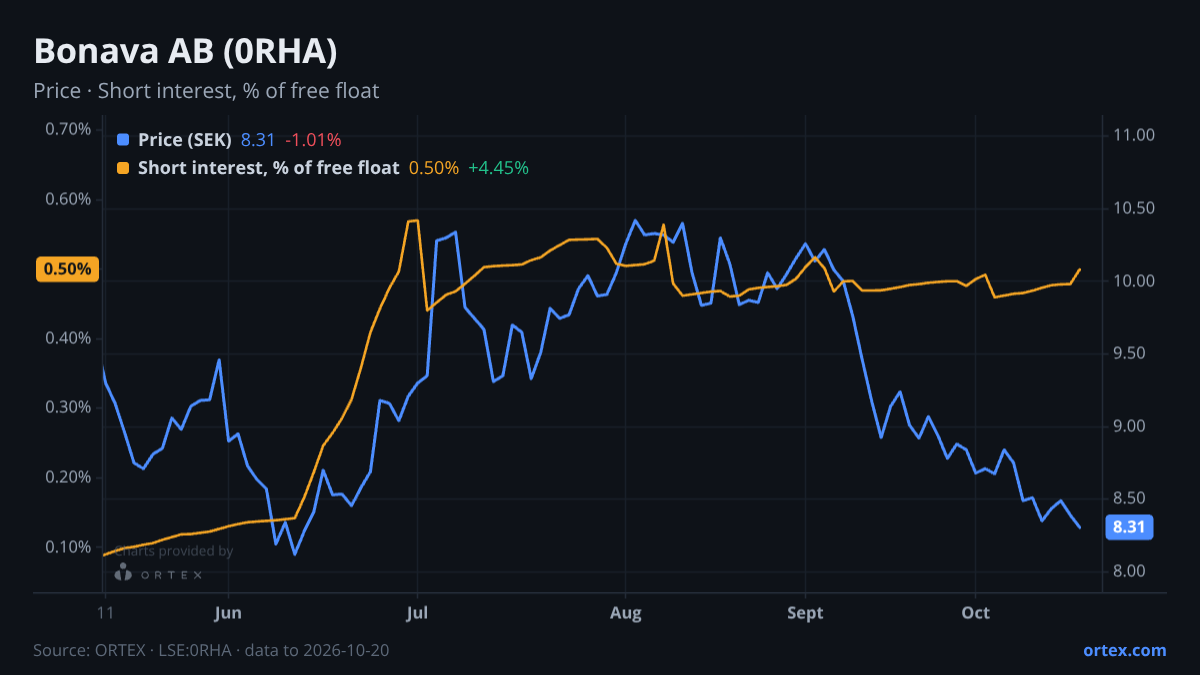
Task: Click the 11.00 right axis label
Action: (1134, 136)
